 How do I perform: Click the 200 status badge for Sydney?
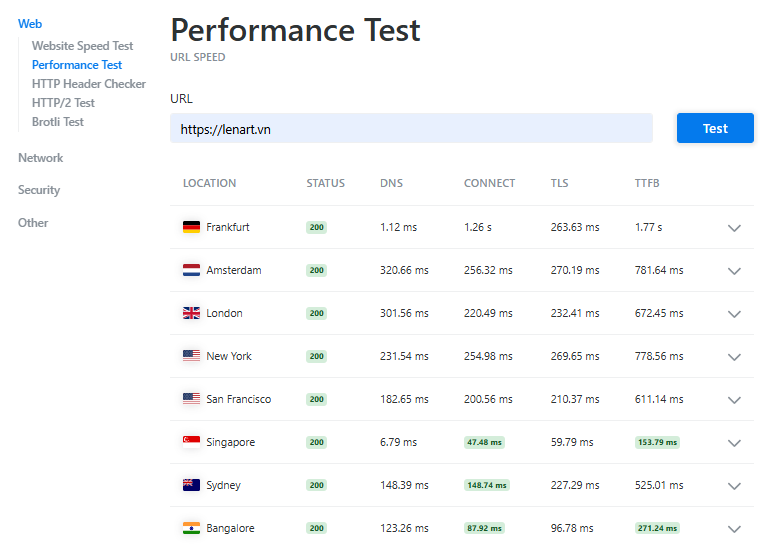pyautogui.click(x=317, y=485)
